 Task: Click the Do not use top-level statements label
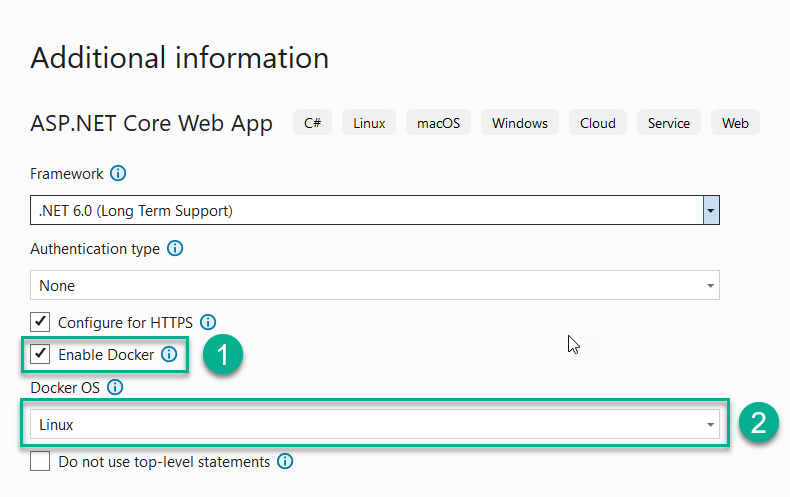(164, 462)
